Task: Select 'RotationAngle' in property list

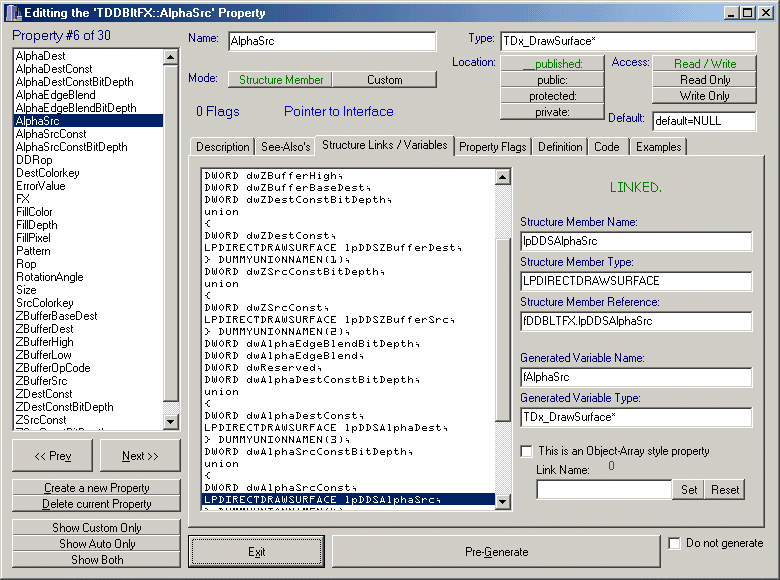Action: point(50,277)
